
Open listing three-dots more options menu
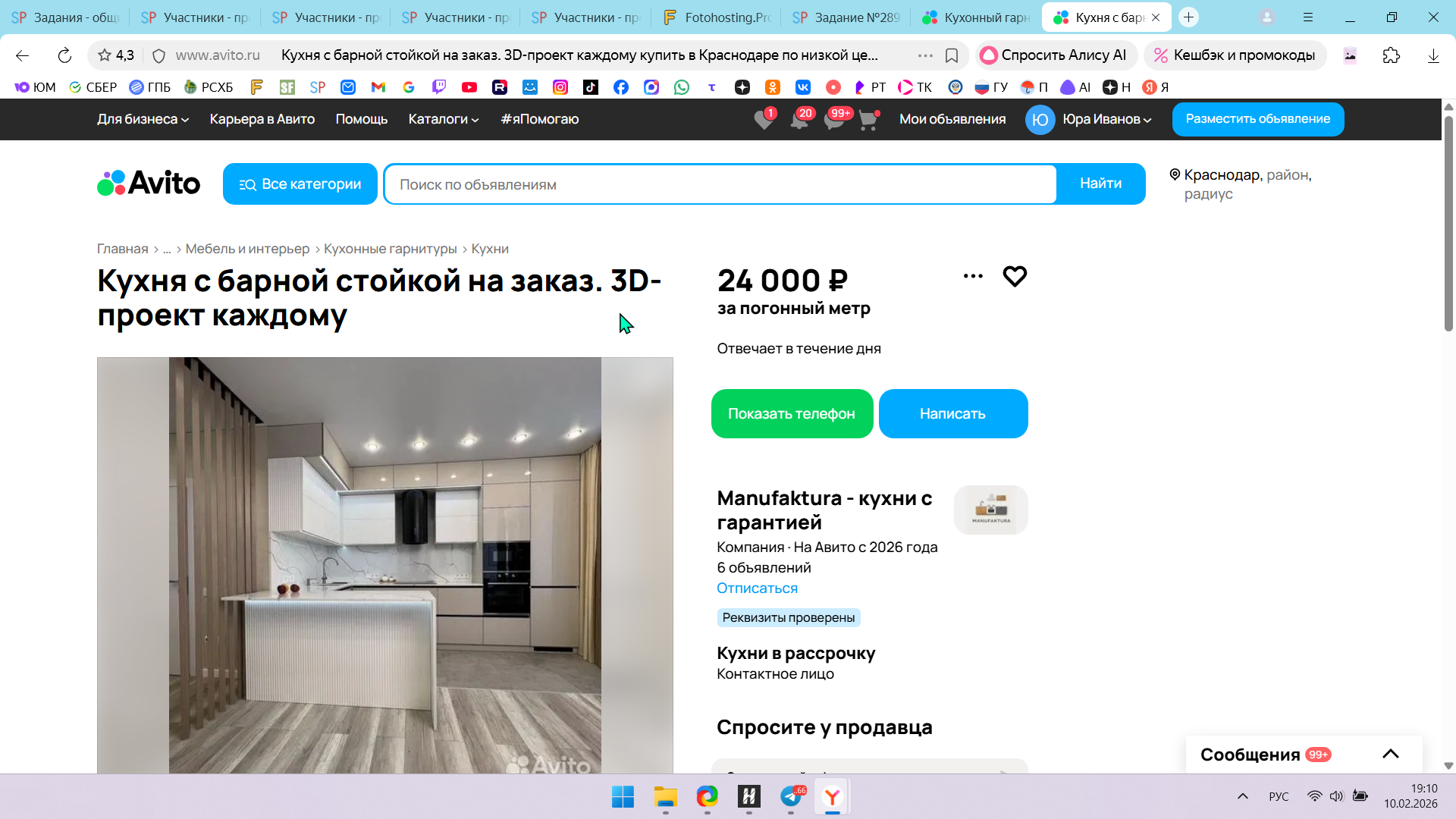(x=973, y=276)
